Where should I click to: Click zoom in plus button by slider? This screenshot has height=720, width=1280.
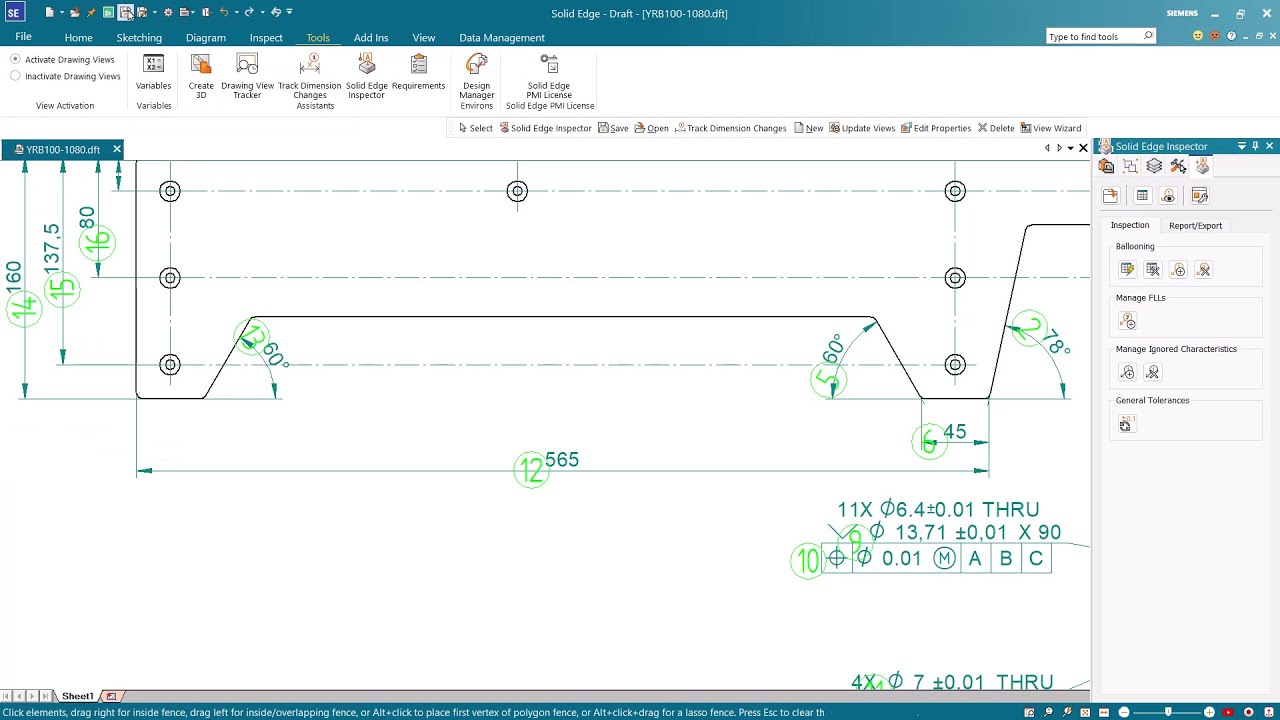[1210, 712]
